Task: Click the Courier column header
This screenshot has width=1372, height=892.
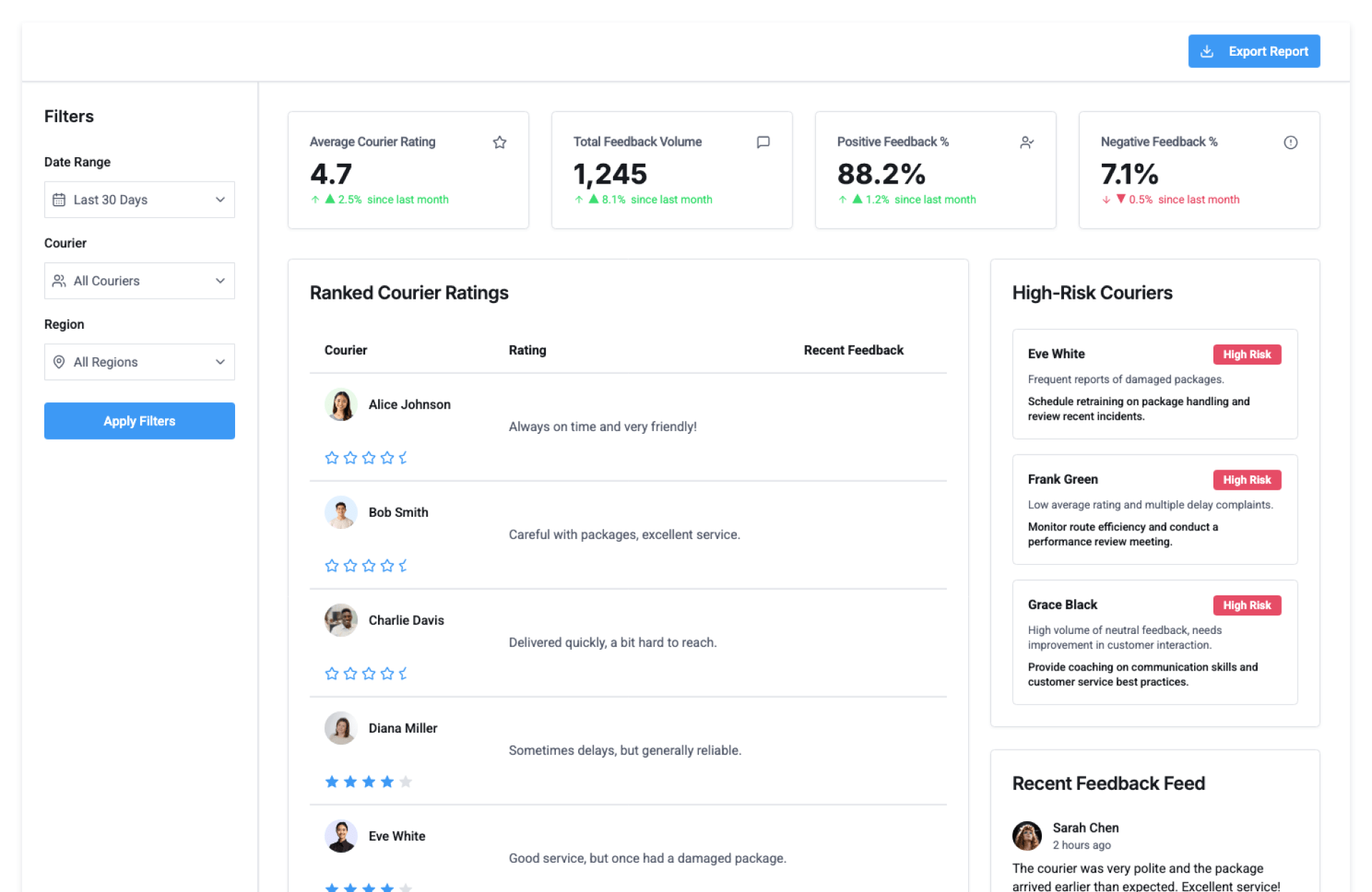Action: click(346, 350)
